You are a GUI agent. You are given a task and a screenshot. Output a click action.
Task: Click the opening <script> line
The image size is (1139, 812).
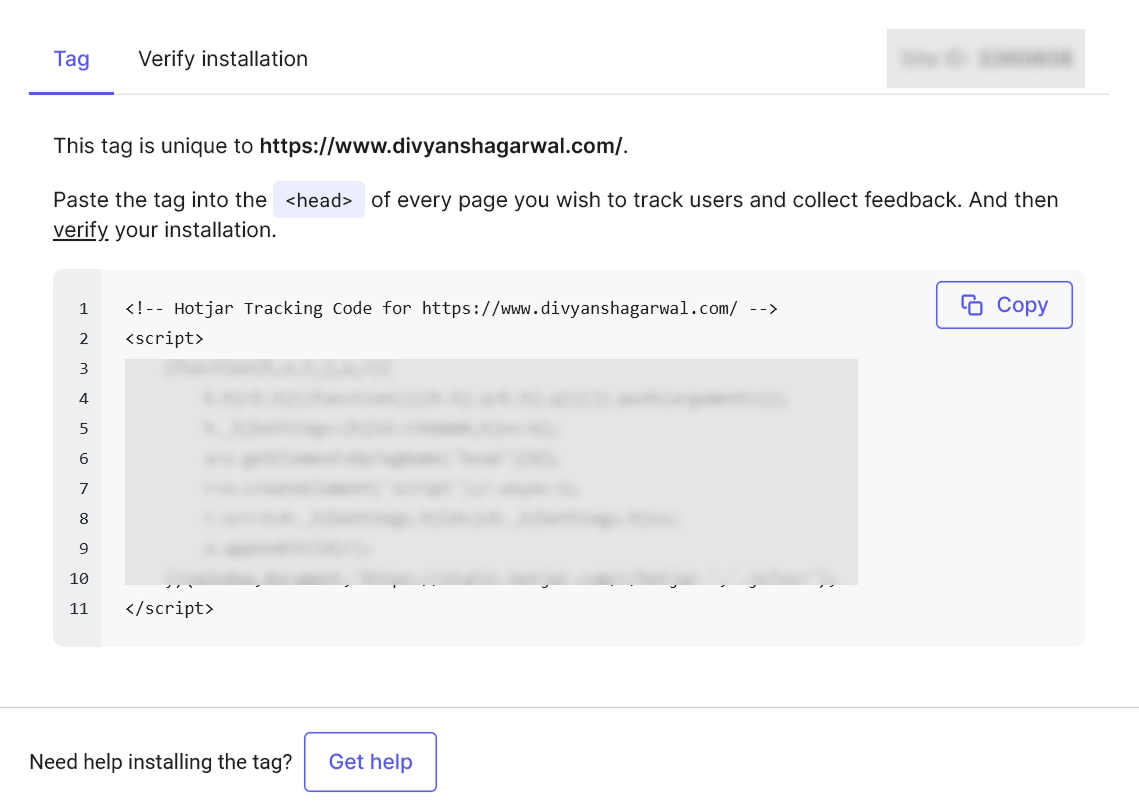tap(164, 338)
